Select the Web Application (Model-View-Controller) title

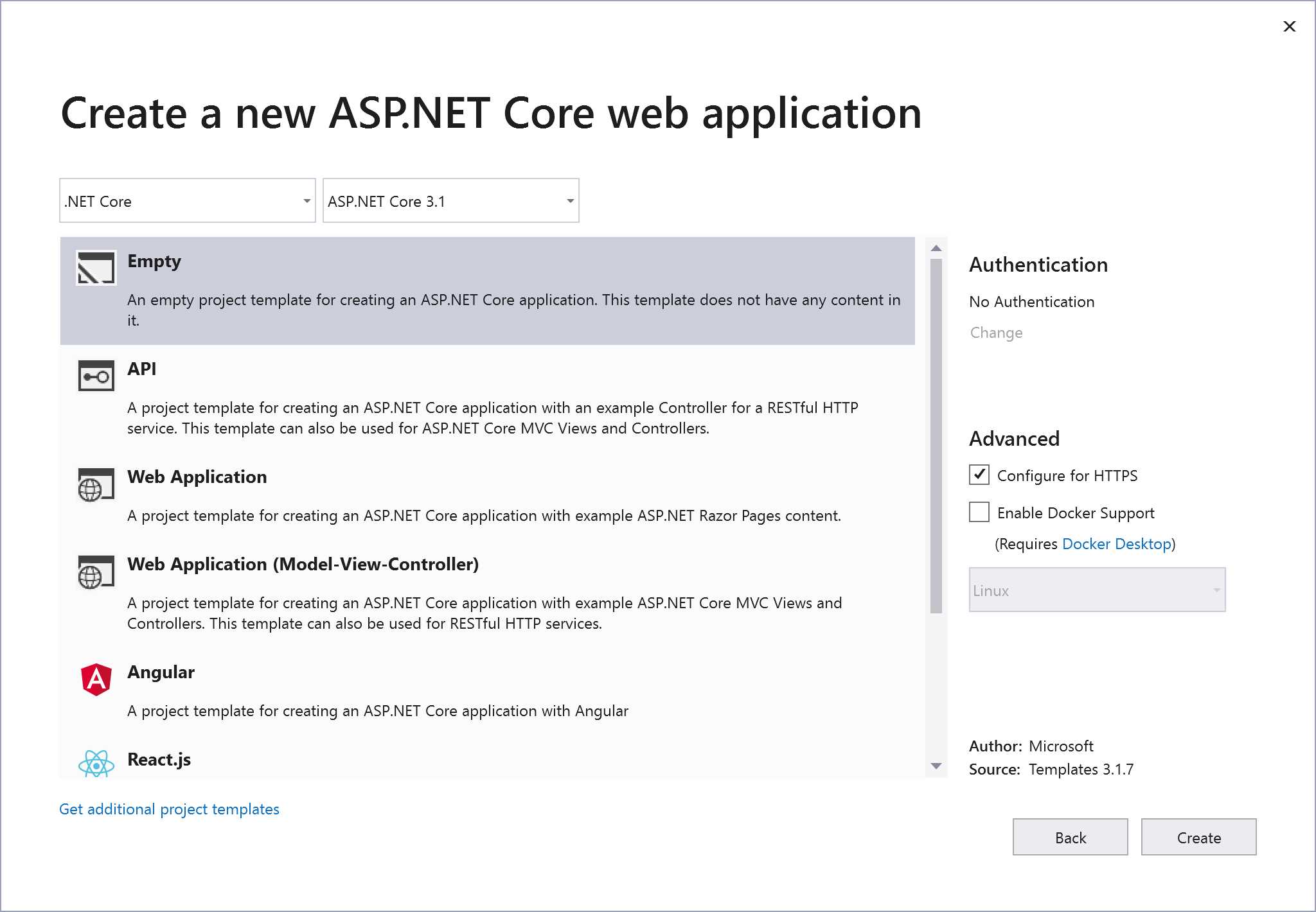[x=303, y=564]
